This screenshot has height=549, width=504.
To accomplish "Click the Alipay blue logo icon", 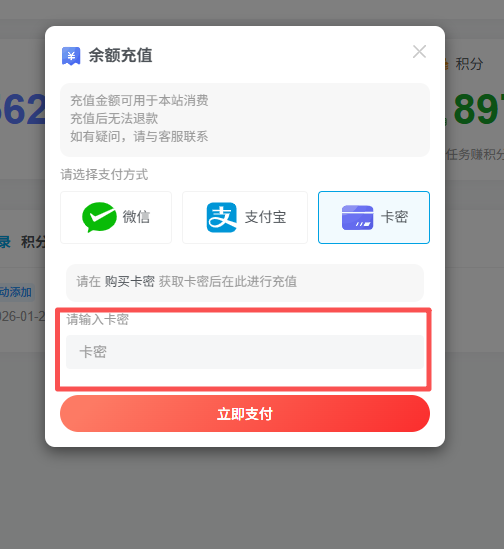I will (x=222, y=217).
